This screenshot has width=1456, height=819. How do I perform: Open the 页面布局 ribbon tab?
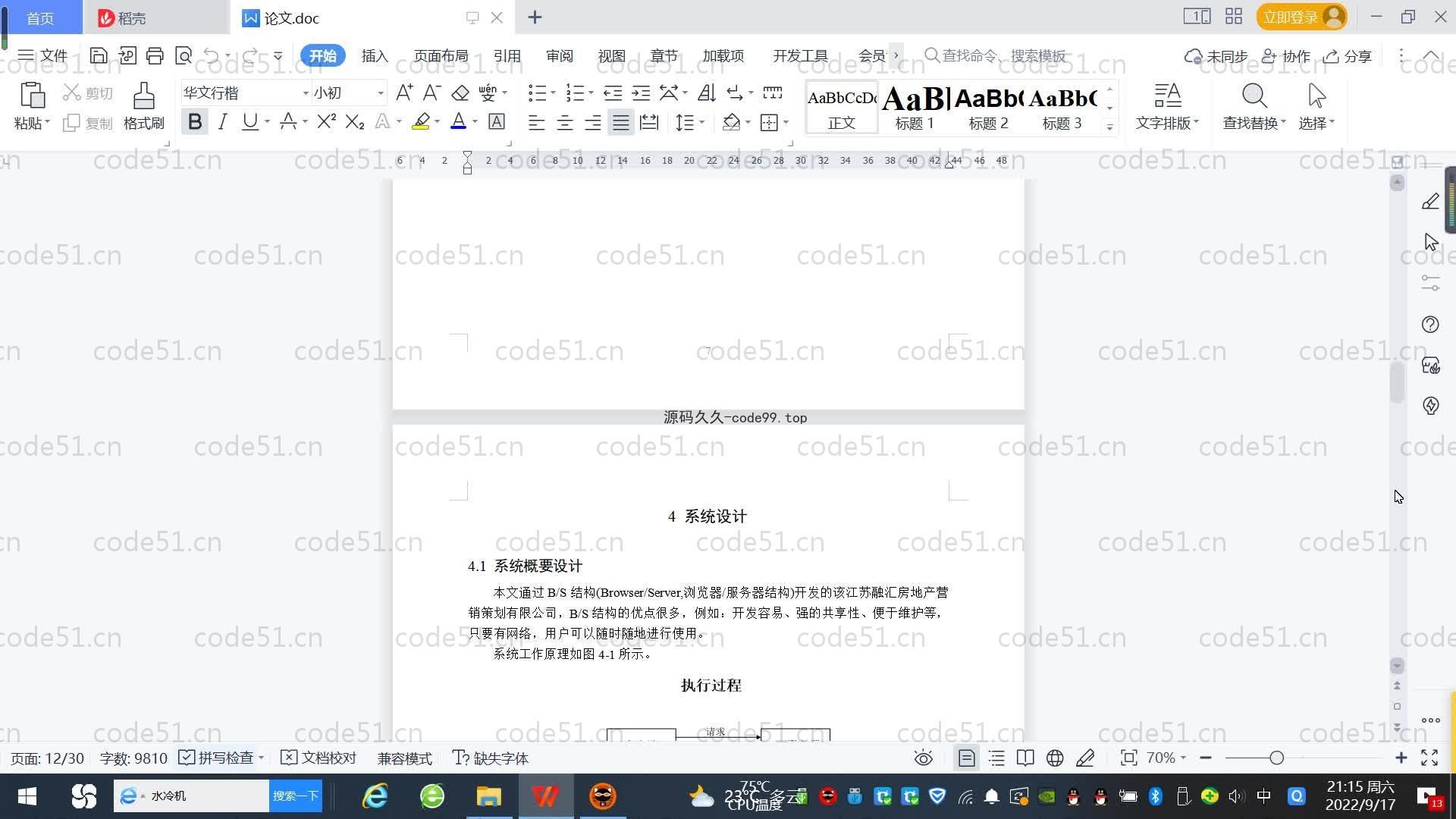coord(441,56)
